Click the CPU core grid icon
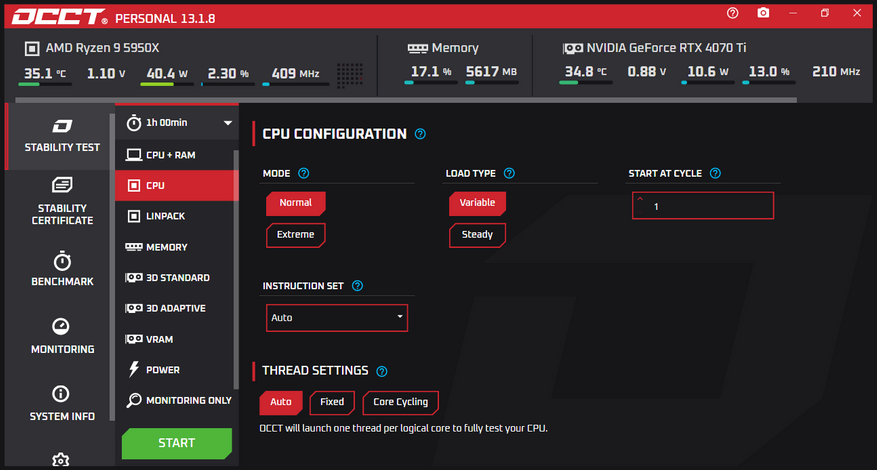 [350, 74]
